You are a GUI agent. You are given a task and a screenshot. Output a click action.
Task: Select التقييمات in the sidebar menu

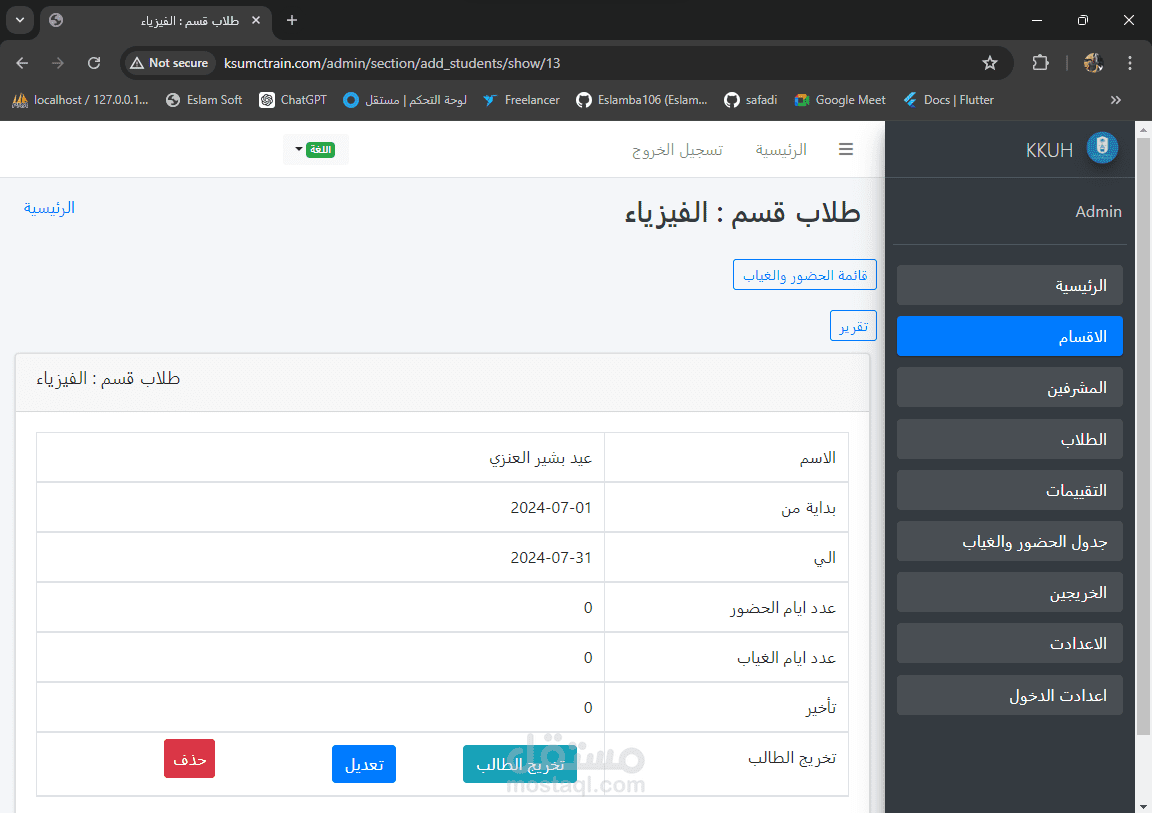click(x=1009, y=490)
